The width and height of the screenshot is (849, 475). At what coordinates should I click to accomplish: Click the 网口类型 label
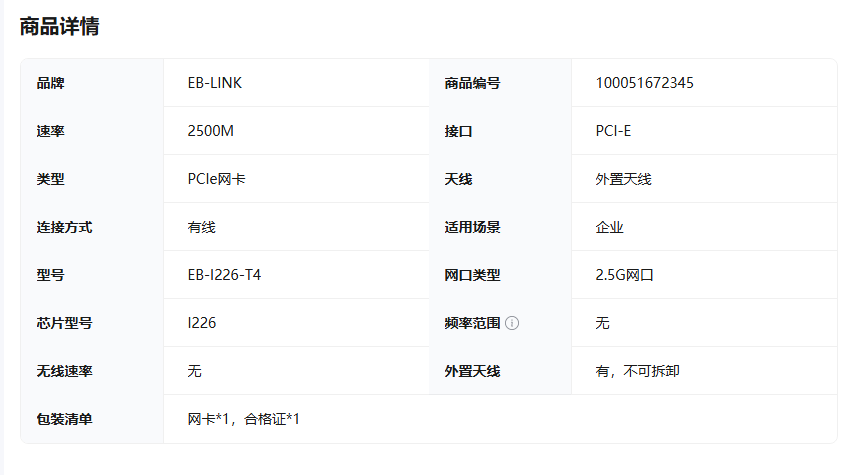click(x=472, y=275)
